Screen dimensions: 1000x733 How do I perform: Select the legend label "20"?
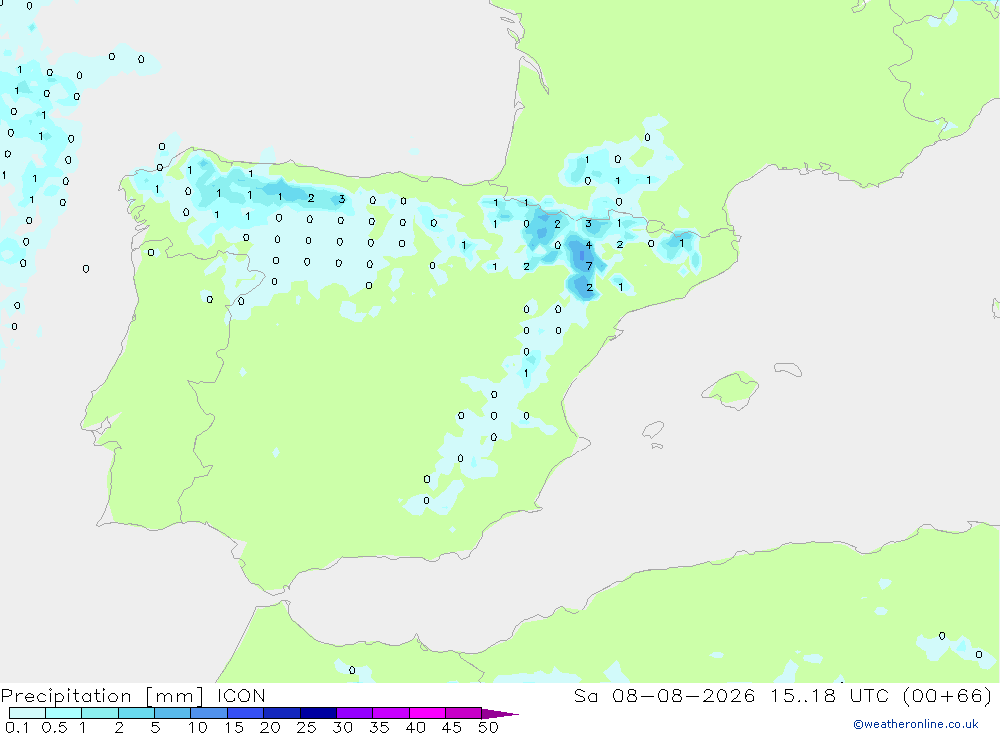270,727
